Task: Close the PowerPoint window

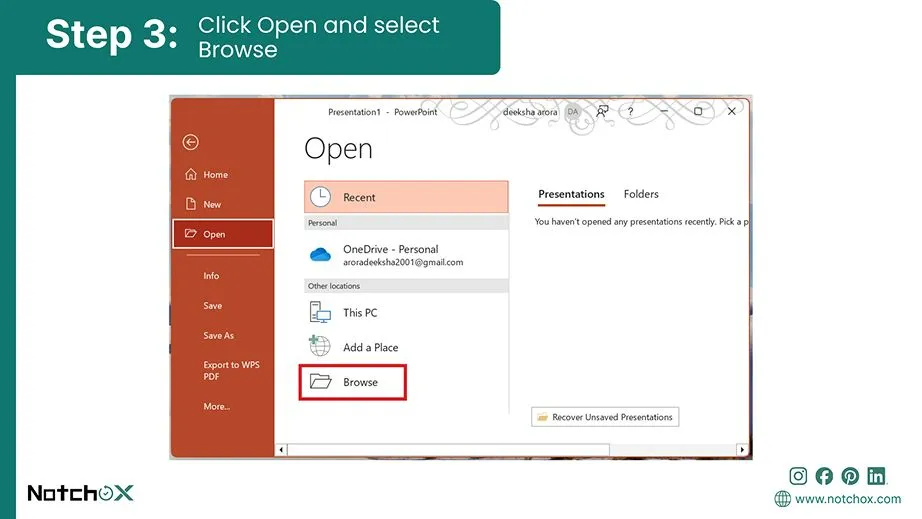Action: [x=731, y=111]
